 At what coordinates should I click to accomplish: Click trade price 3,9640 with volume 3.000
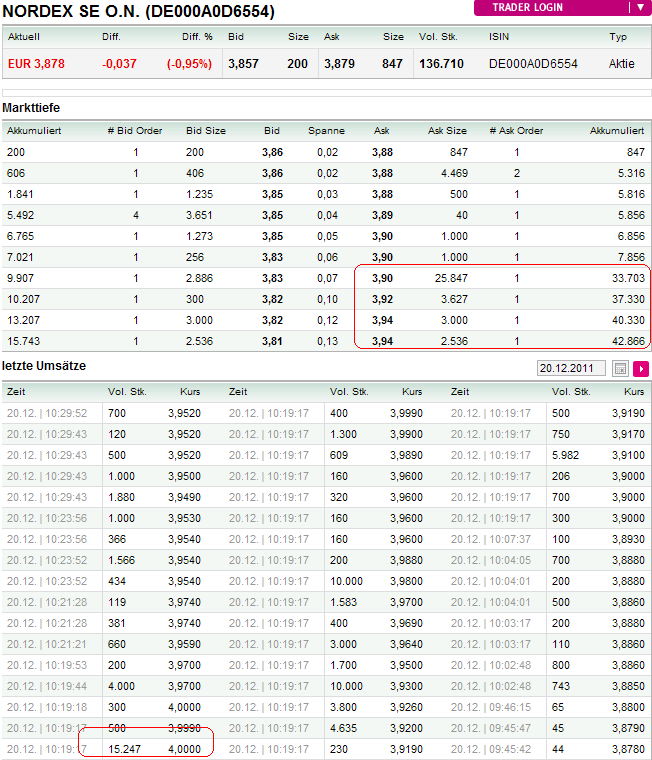coord(406,644)
